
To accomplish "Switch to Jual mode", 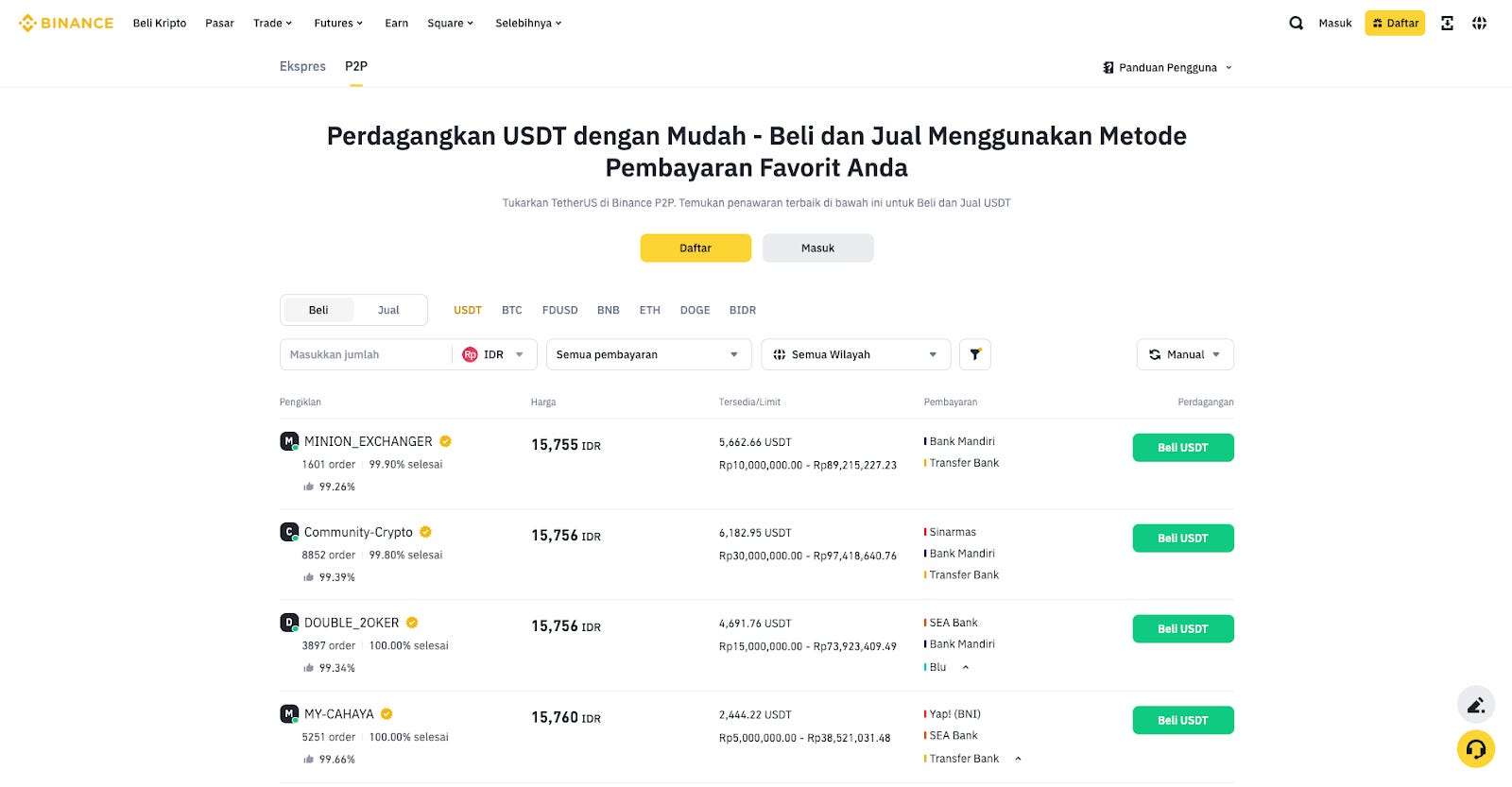I will (388, 310).
